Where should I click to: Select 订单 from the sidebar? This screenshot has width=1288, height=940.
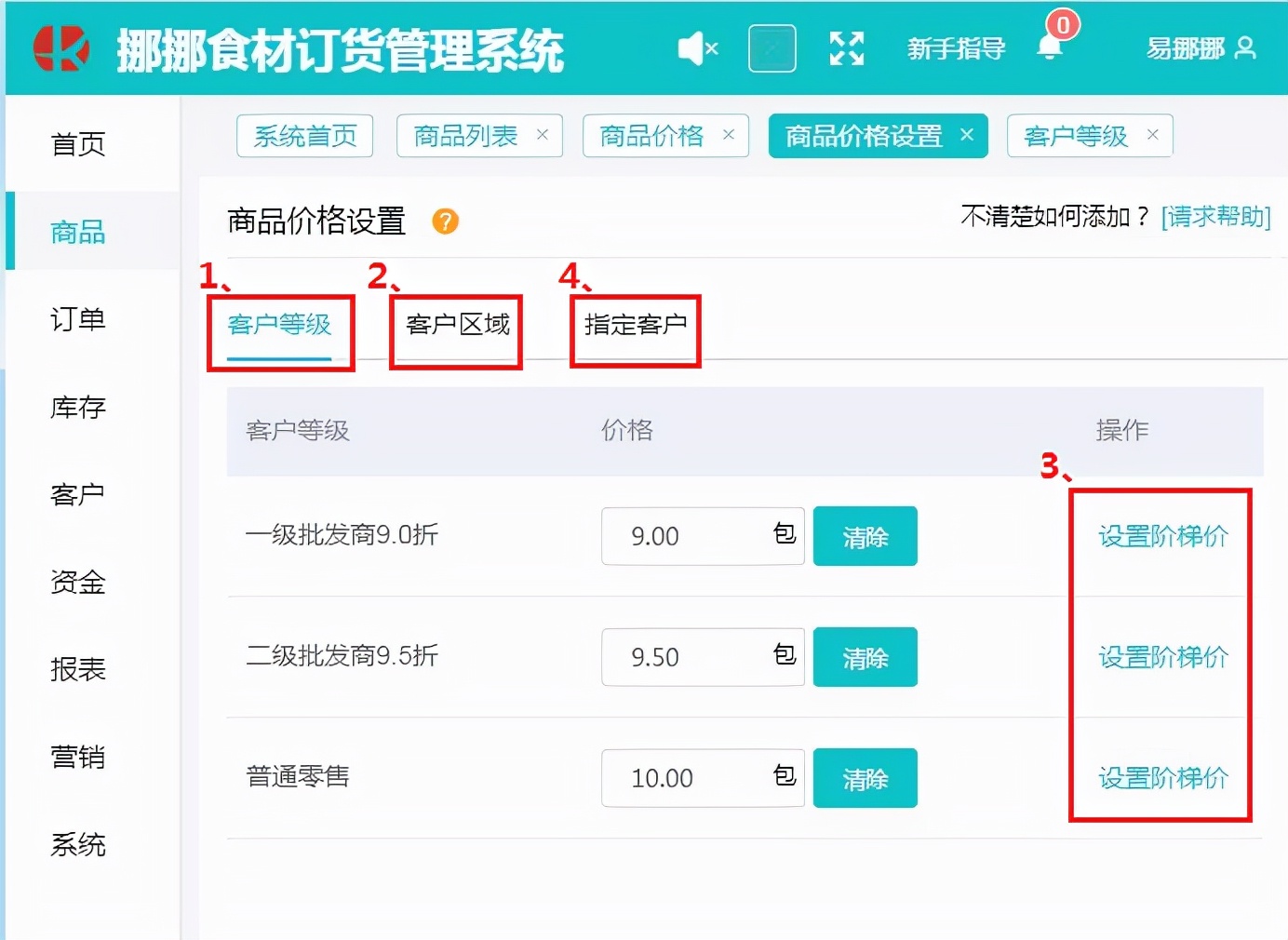(x=76, y=319)
